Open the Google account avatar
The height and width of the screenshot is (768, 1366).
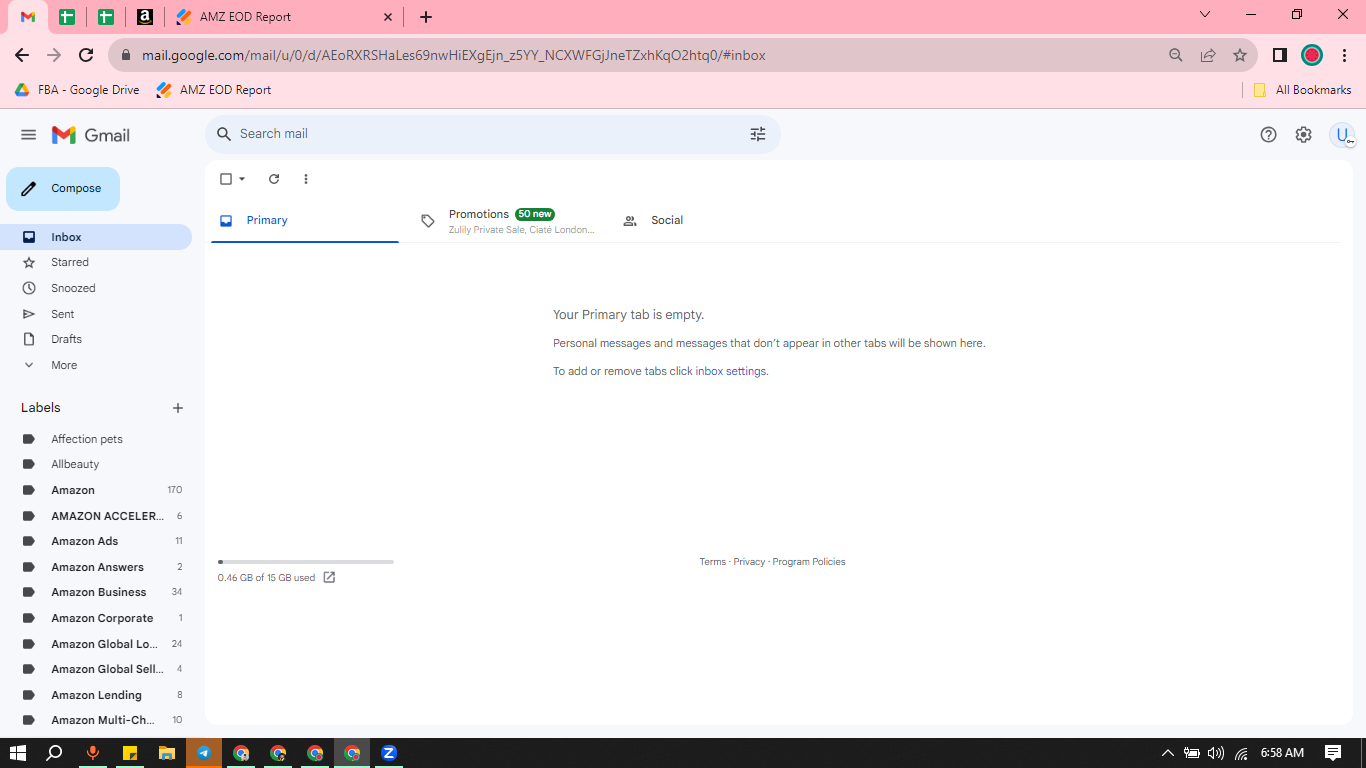tap(1342, 135)
